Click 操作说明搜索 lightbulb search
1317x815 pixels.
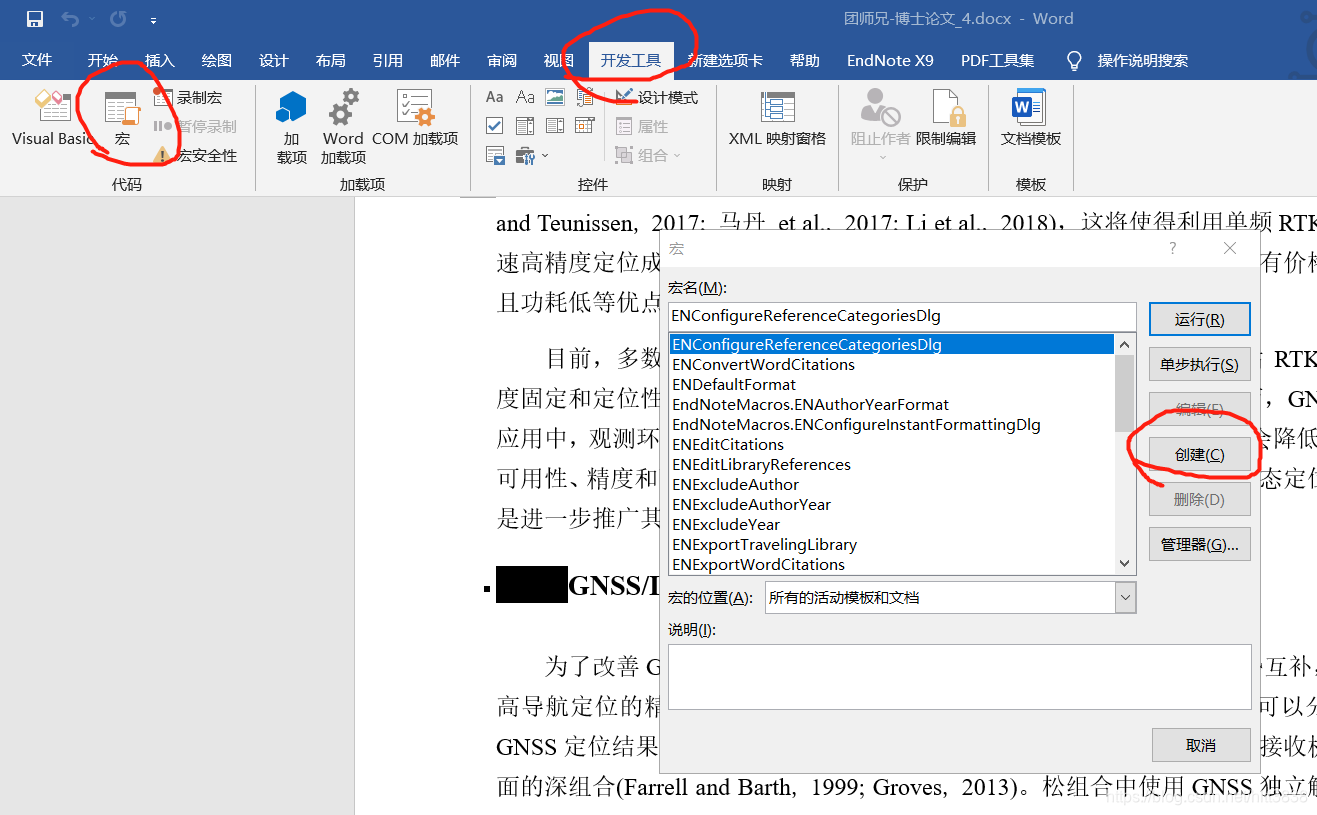coord(1128,61)
